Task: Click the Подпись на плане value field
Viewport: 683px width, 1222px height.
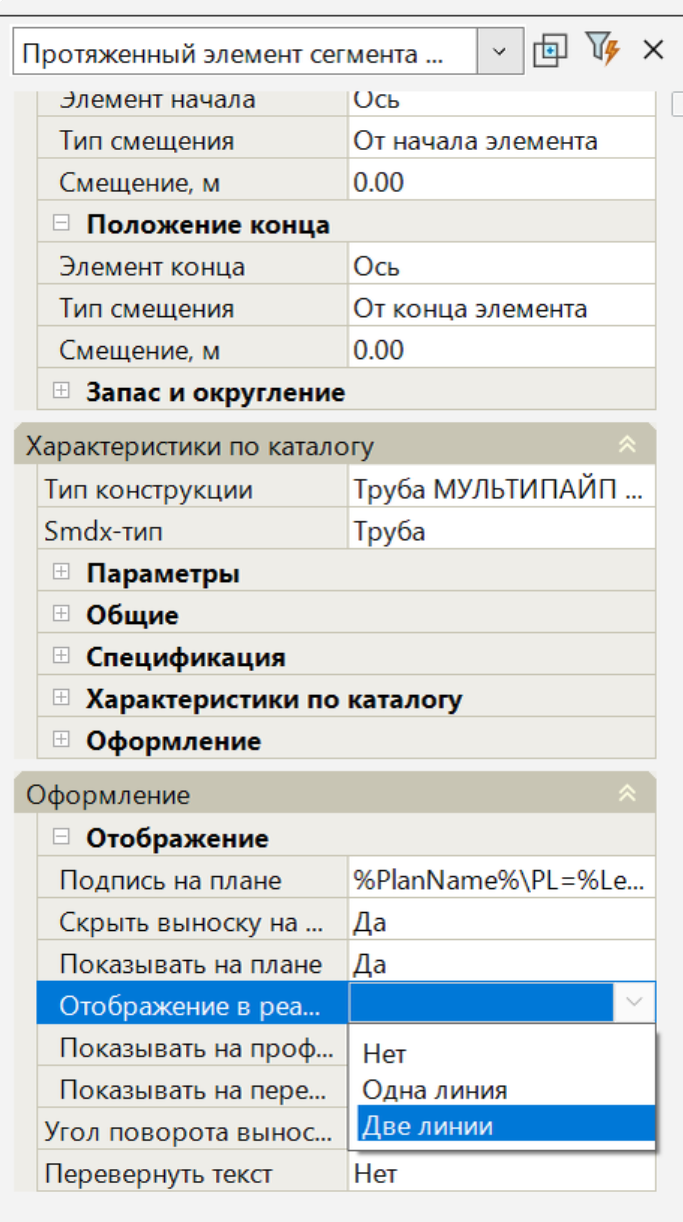Action: 502,880
